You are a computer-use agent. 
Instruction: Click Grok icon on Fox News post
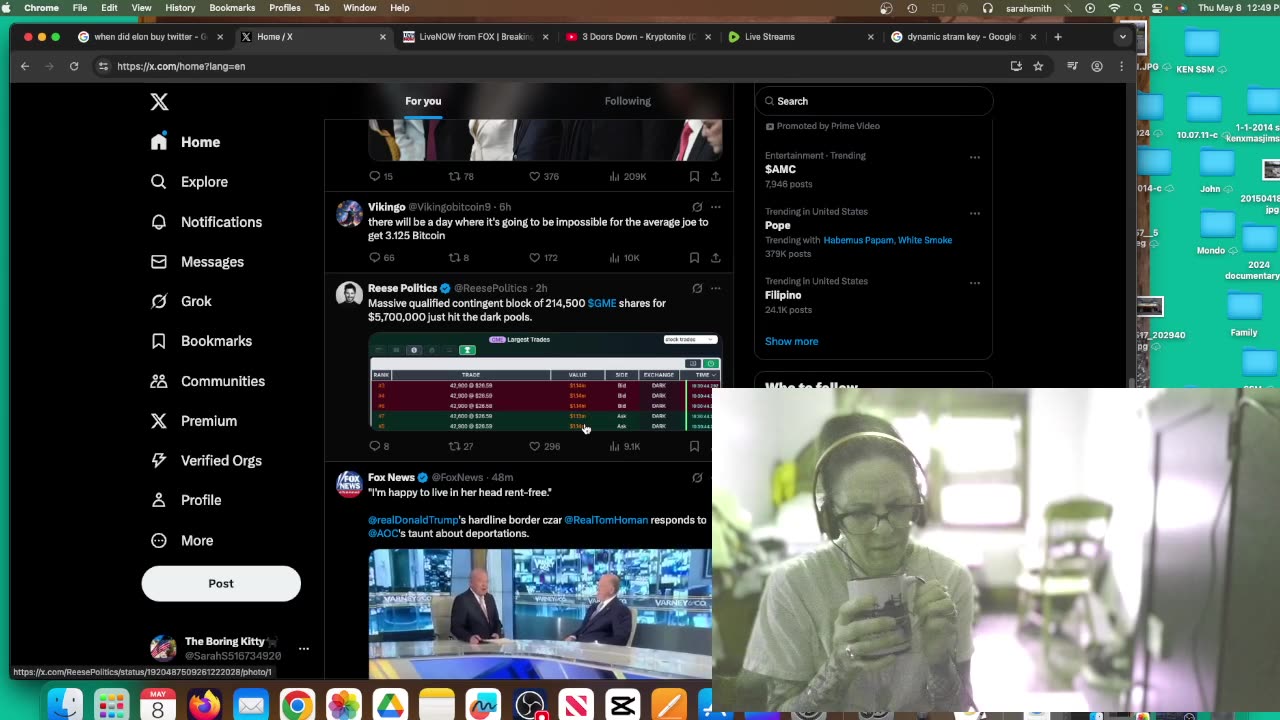click(x=697, y=478)
